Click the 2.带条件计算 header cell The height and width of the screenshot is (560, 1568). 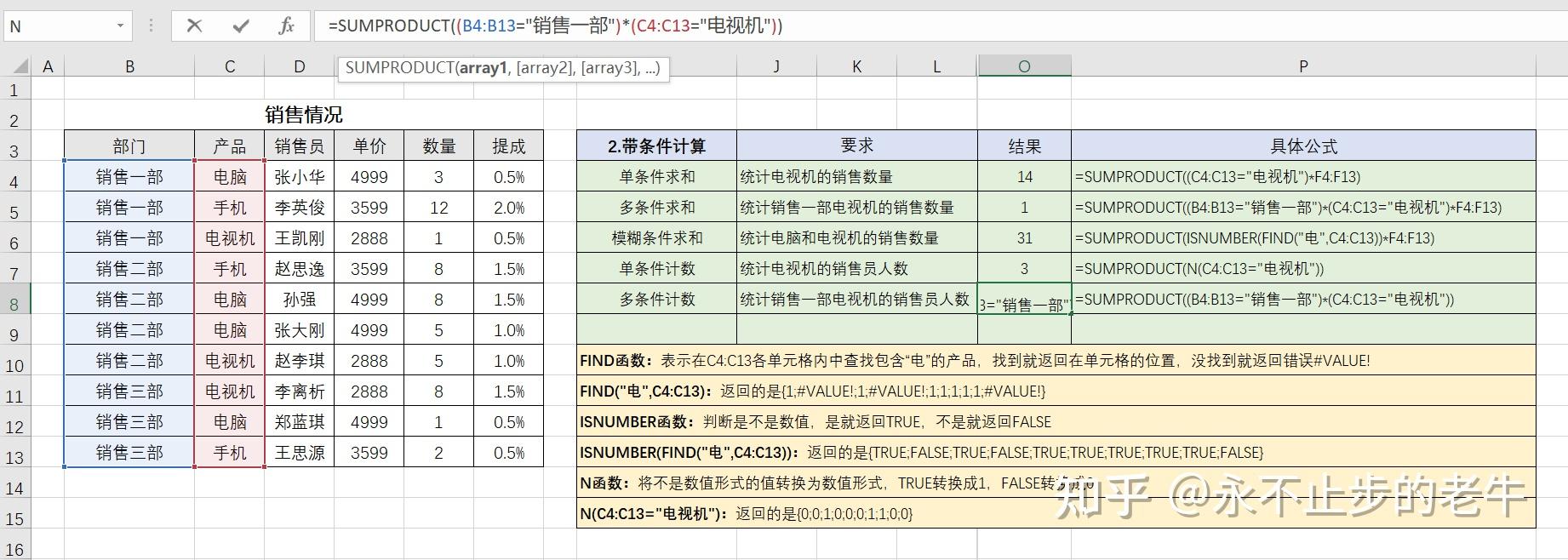657,146
